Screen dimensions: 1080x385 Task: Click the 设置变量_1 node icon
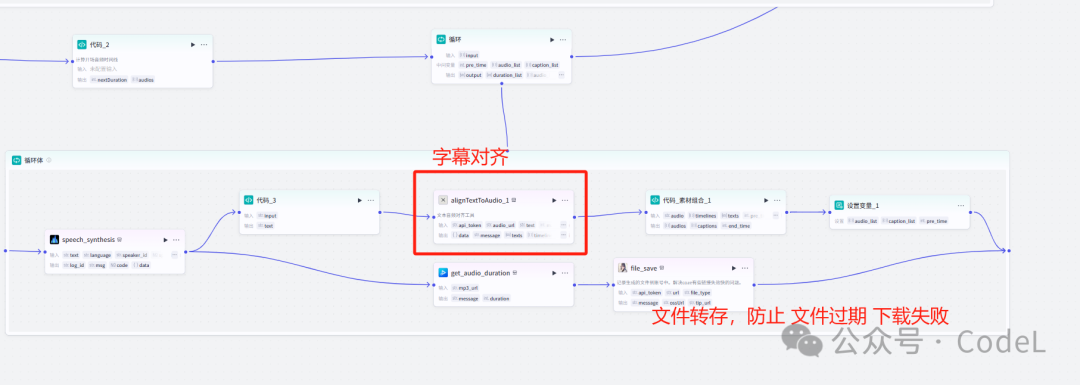[839, 205]
